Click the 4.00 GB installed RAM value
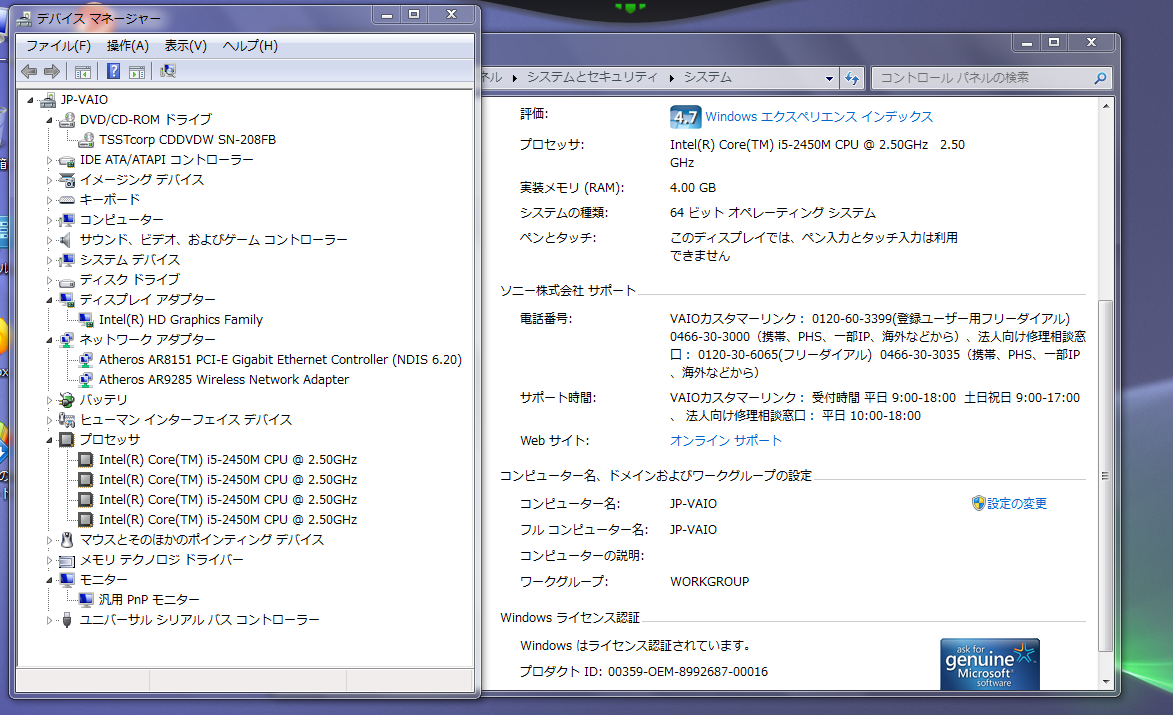 click(693, 188)
